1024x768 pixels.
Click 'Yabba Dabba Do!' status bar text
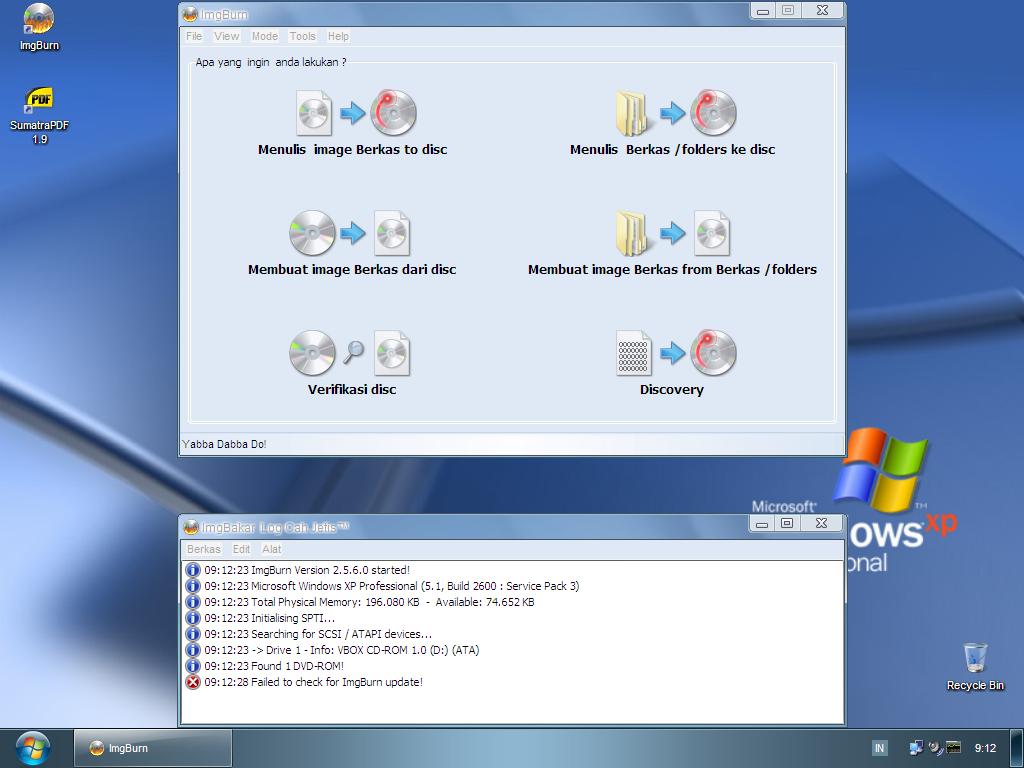(x=225, y=444)
